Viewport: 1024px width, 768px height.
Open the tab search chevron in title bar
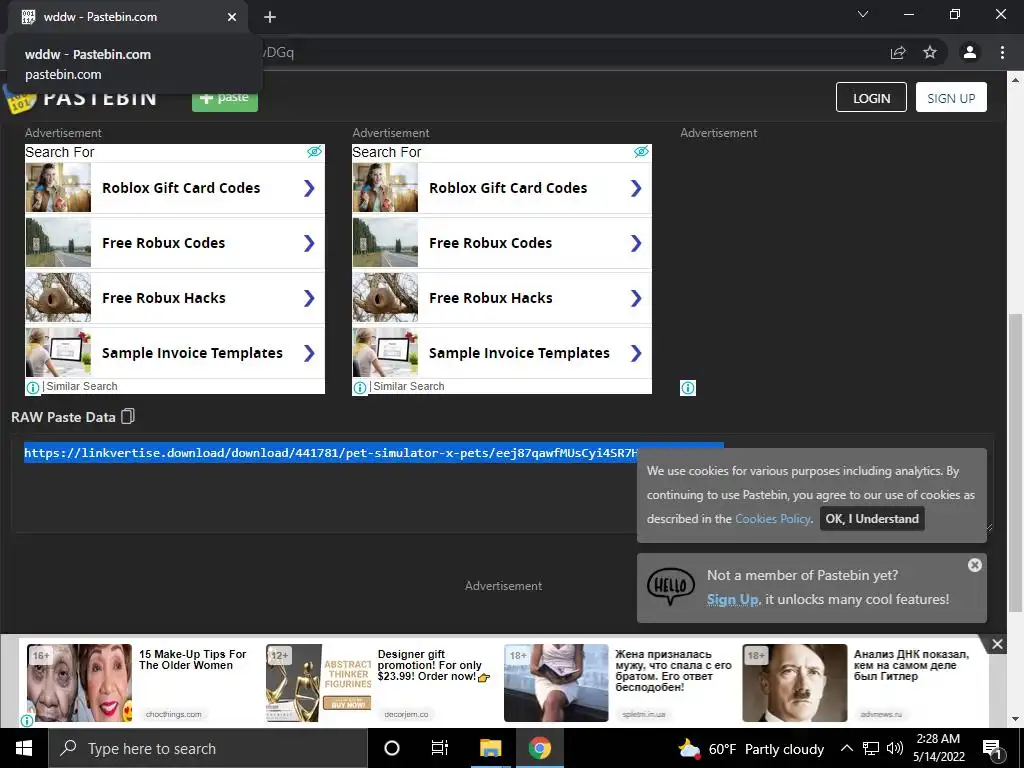pos(863,14)
